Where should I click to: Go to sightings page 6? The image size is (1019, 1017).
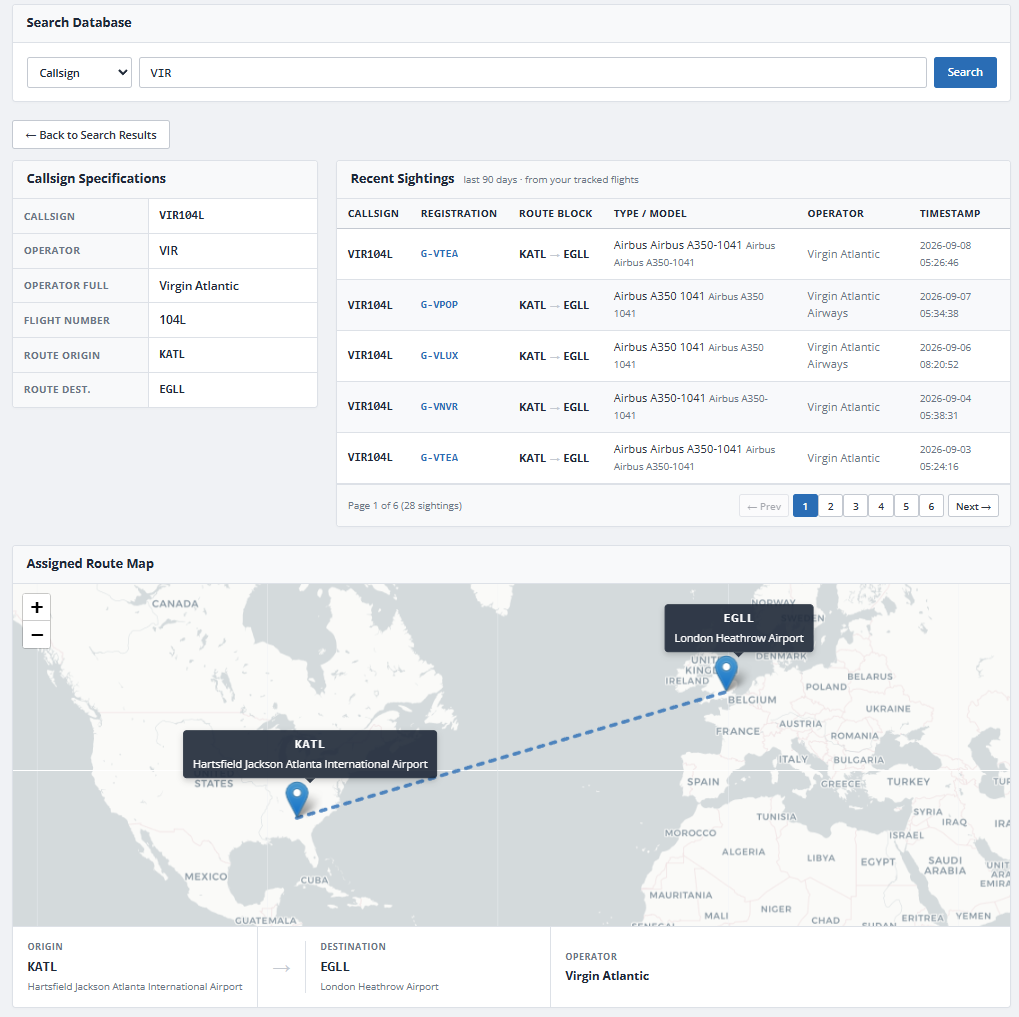tap(931, 506)
